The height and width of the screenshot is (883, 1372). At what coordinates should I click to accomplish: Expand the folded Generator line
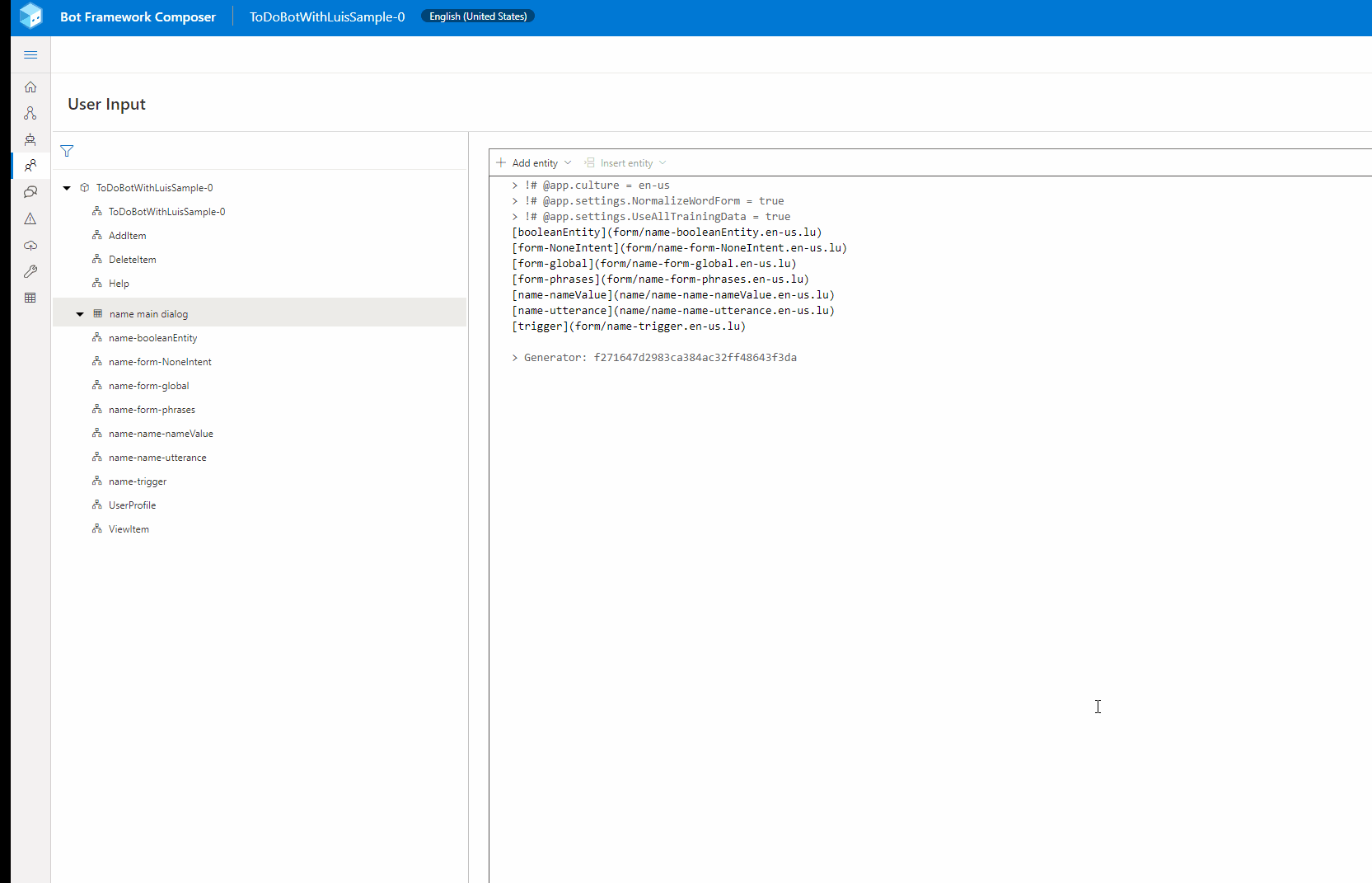515,358
